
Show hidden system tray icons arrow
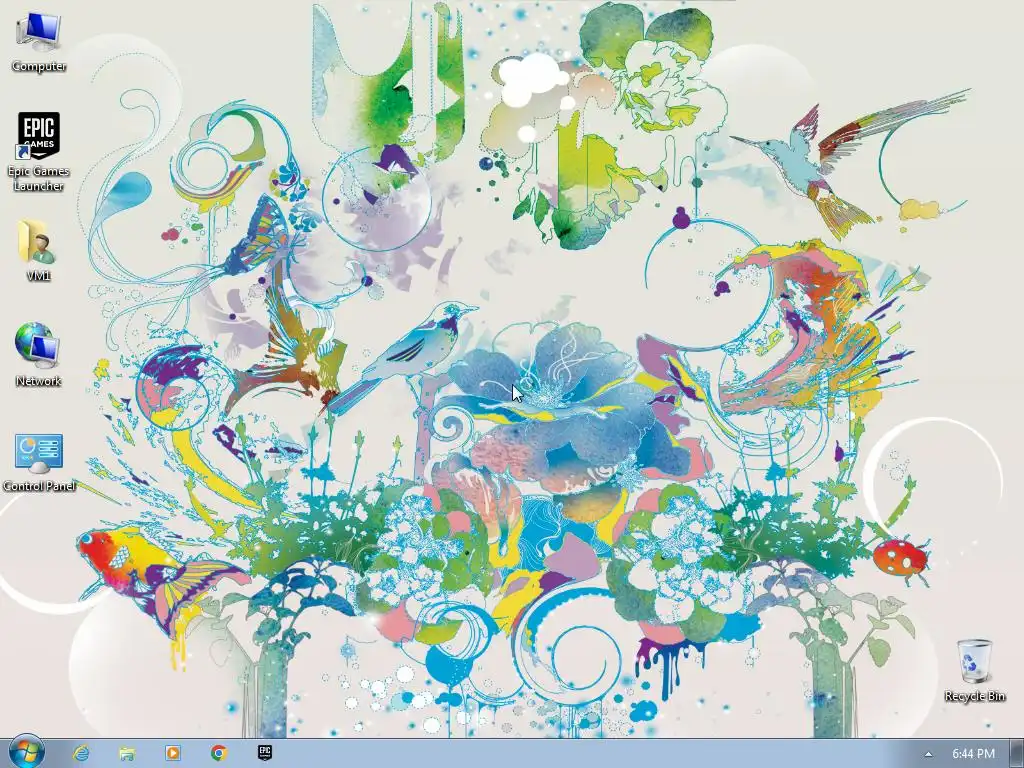[928, 754]
